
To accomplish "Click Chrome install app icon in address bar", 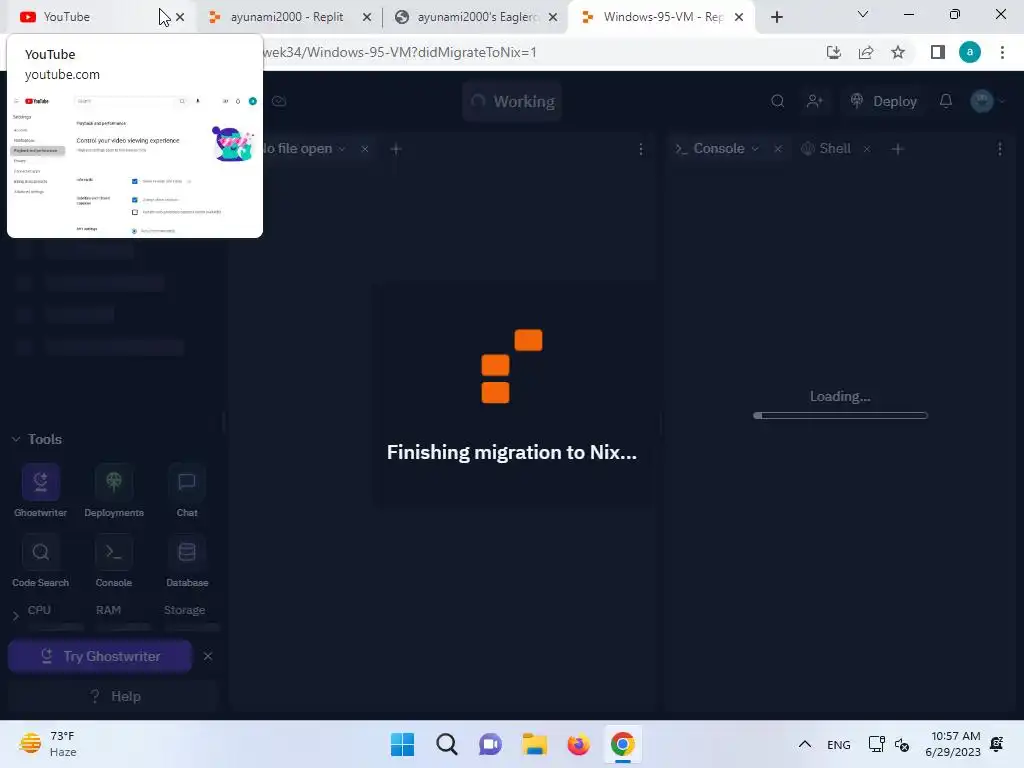I will click(834, 52).
